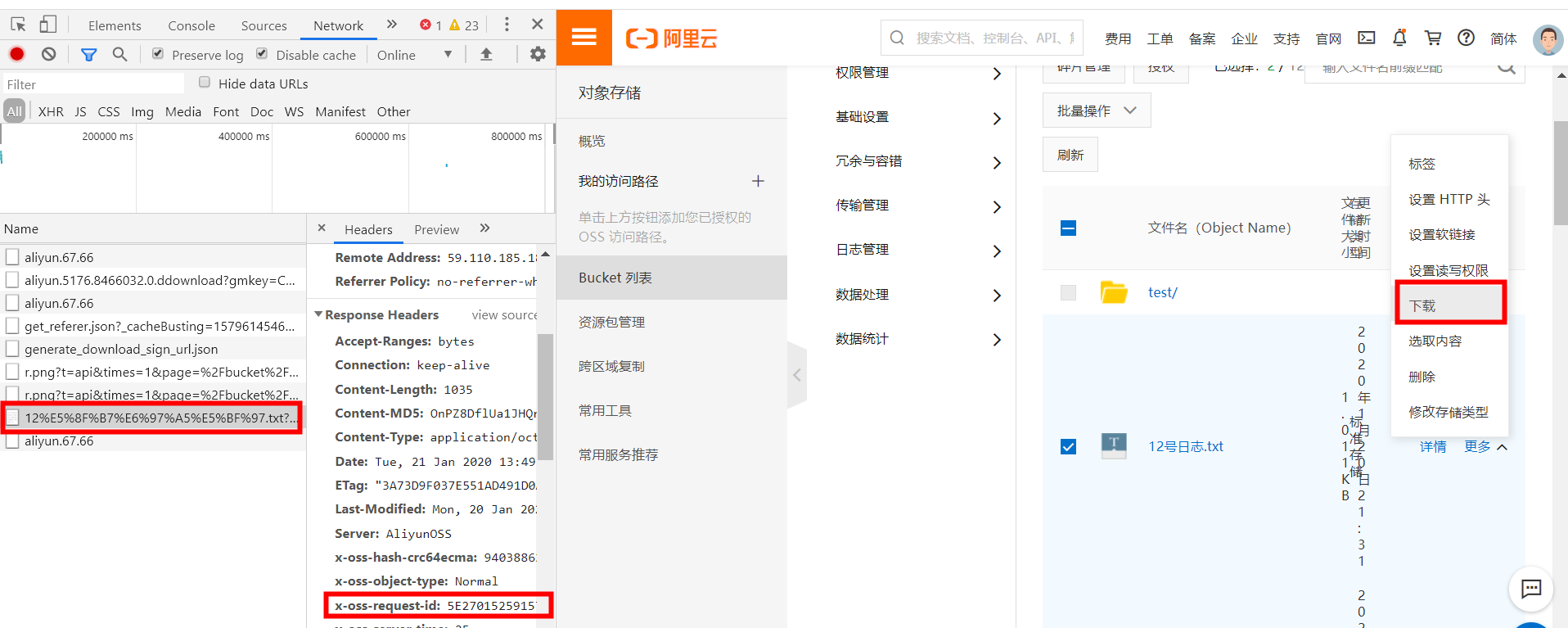Viewport: 1568px width, 628px height.
Task: Click the headers pane vertical scrollbar
Action: [545, 397]
